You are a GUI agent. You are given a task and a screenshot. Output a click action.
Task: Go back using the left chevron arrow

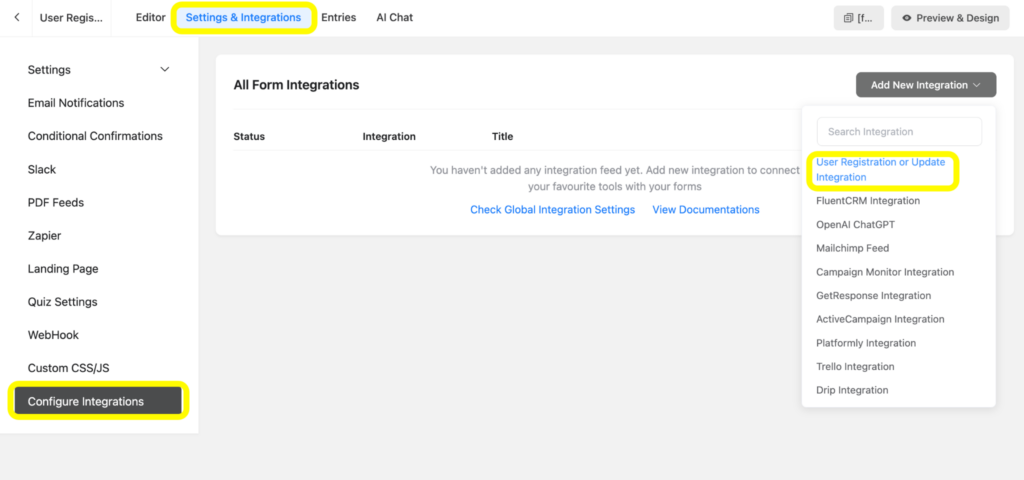(x=17, y=18)
